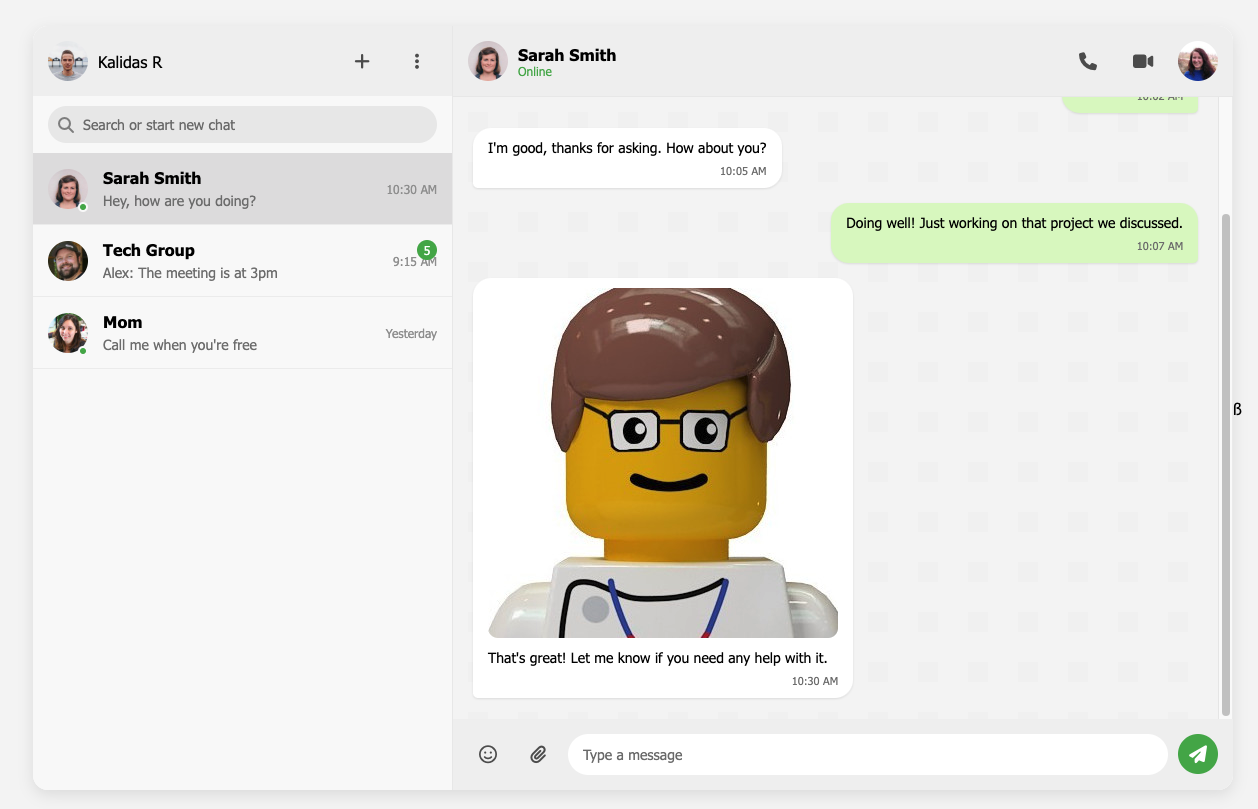Click the green 'Online' status text

[535, 72]
